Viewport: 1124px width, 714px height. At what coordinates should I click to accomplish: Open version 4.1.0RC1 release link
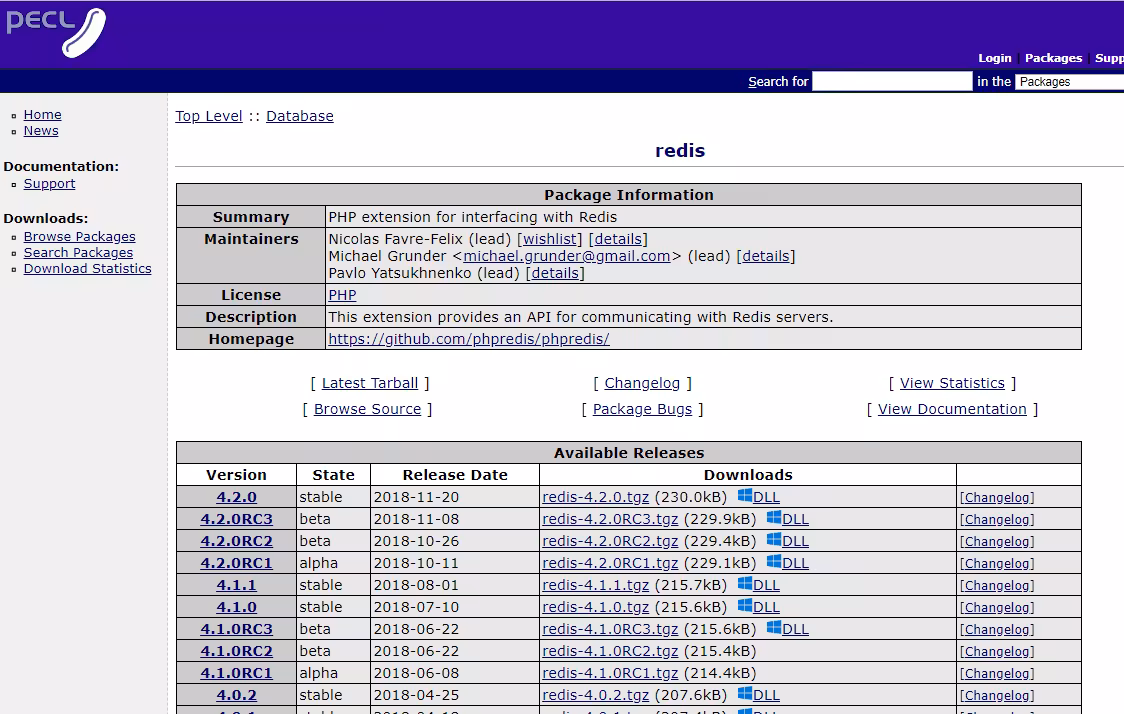pyautogui.click(x=237, y=673)
